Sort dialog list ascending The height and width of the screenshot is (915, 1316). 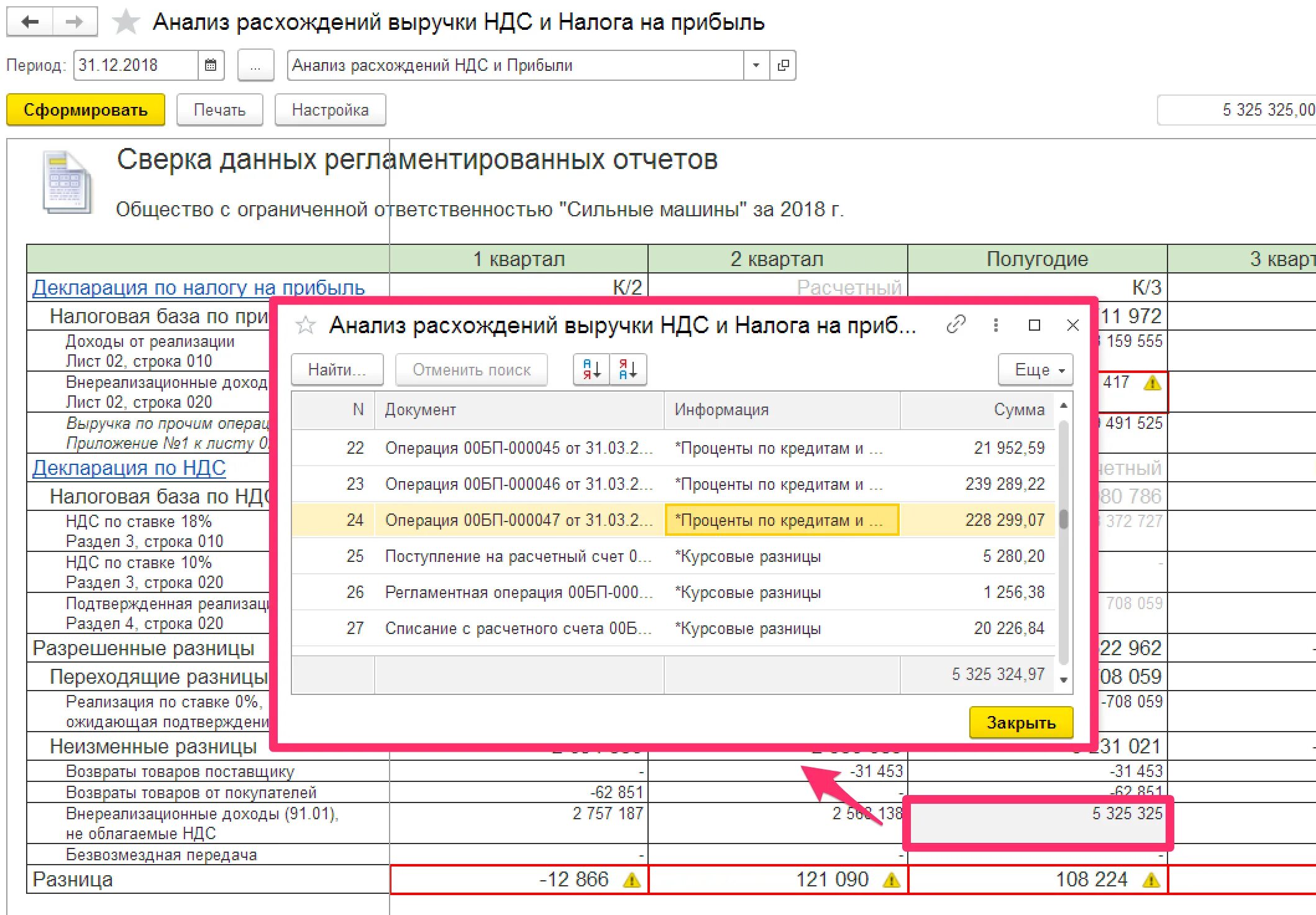[x=592, y=370]
